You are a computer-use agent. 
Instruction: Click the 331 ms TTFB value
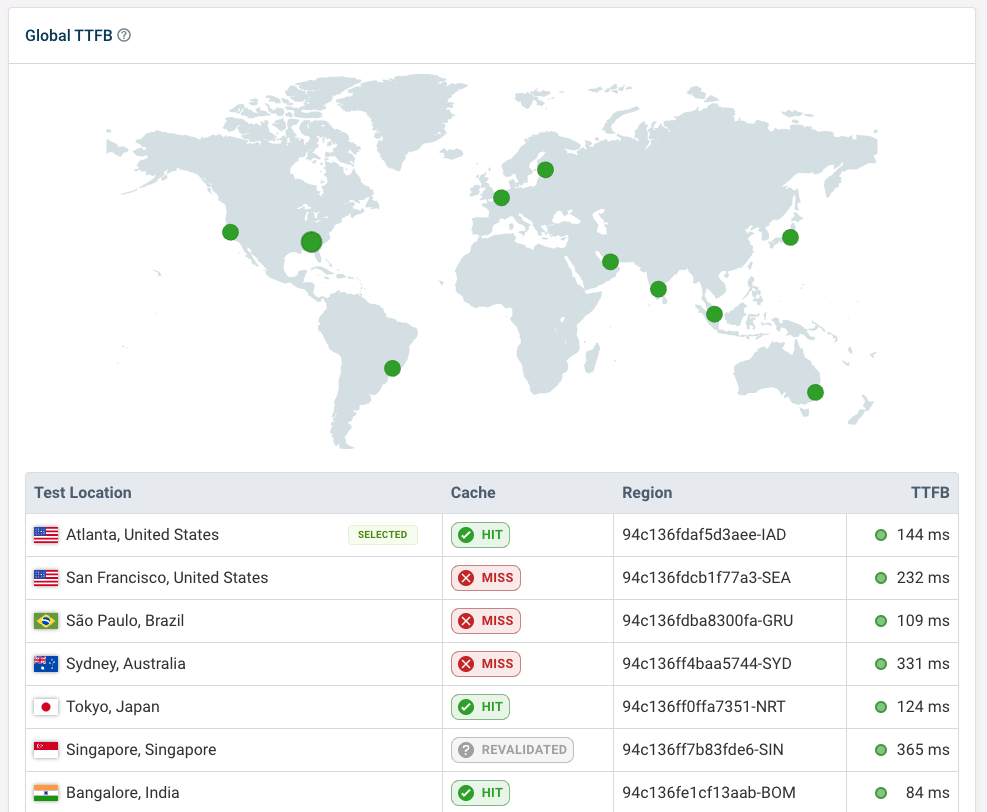(x=923, y=663)
